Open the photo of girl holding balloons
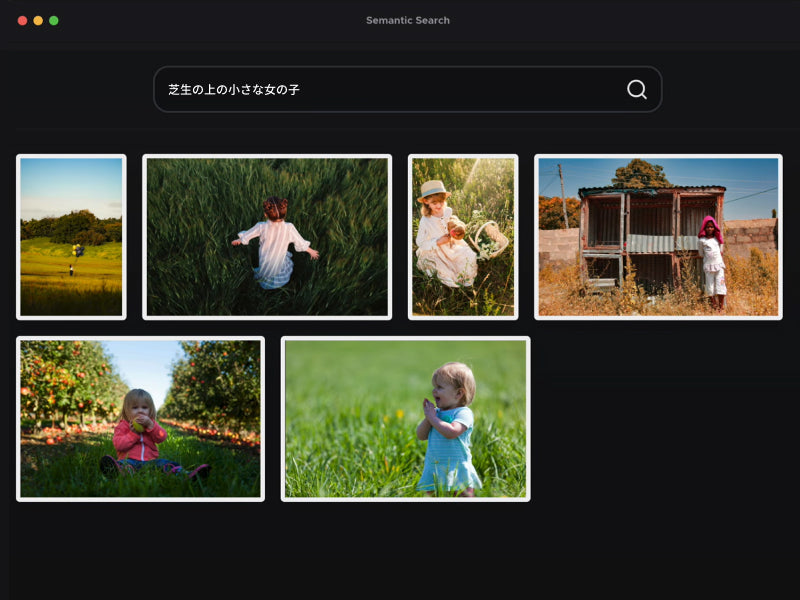The height and width of the screenshot is (600, 800). [x=71, y=236]
